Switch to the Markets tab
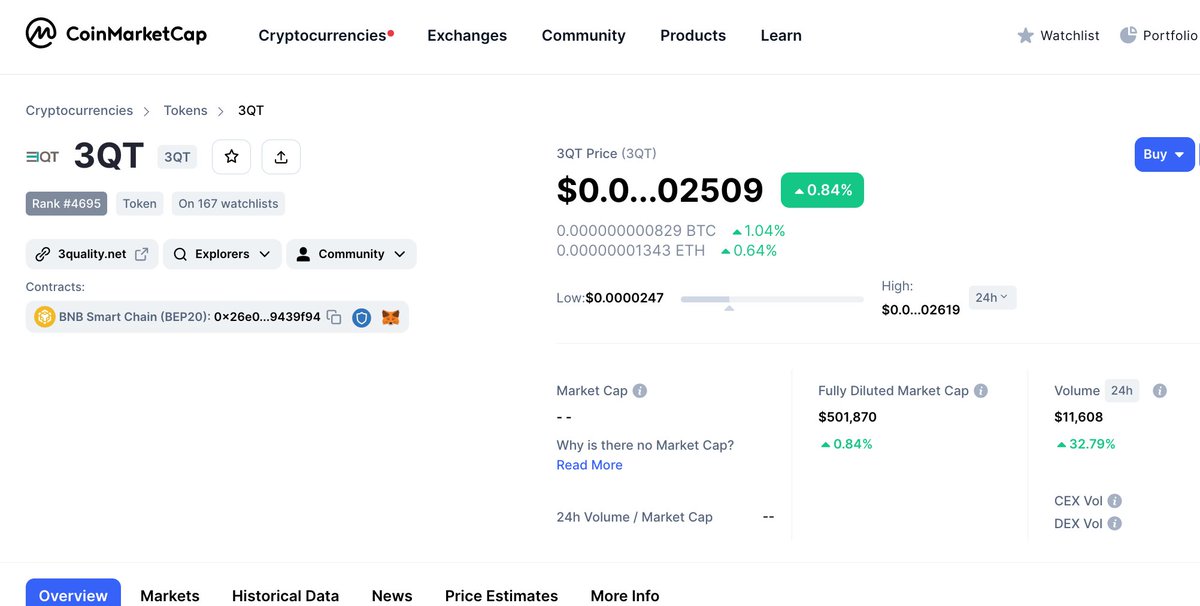Viewport: 1200px width, 606px height. [x=170, y=595]
